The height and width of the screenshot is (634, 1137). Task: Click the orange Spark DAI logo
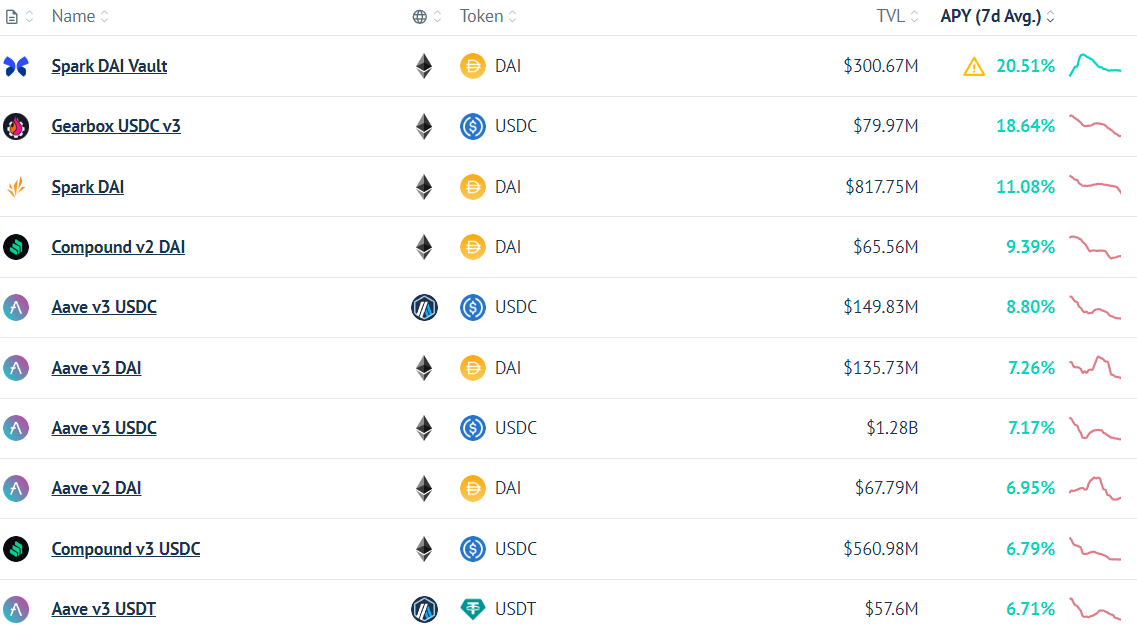tap(16, 187)
